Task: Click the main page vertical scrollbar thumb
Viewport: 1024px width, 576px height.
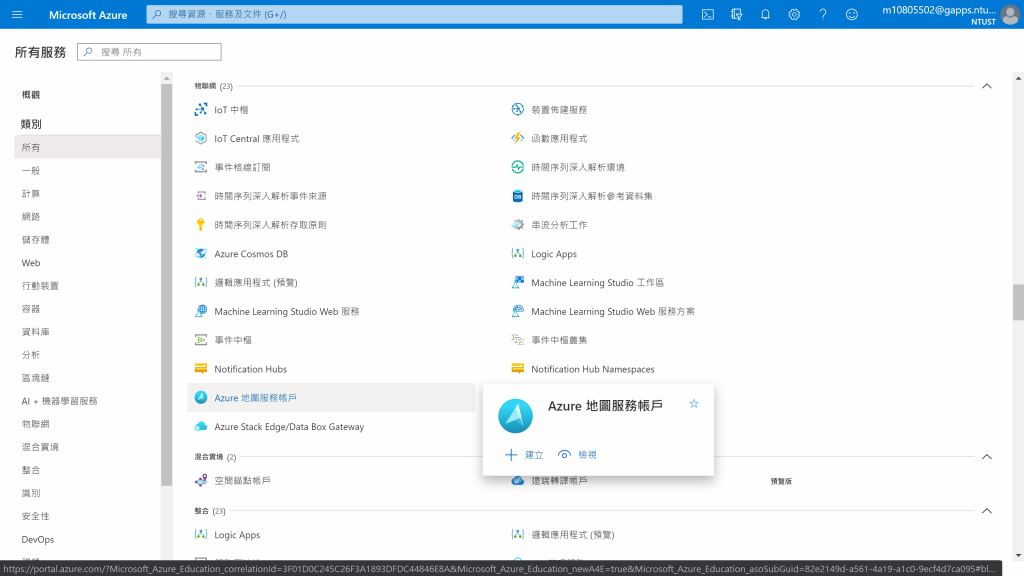Action: click(1018, 302)
